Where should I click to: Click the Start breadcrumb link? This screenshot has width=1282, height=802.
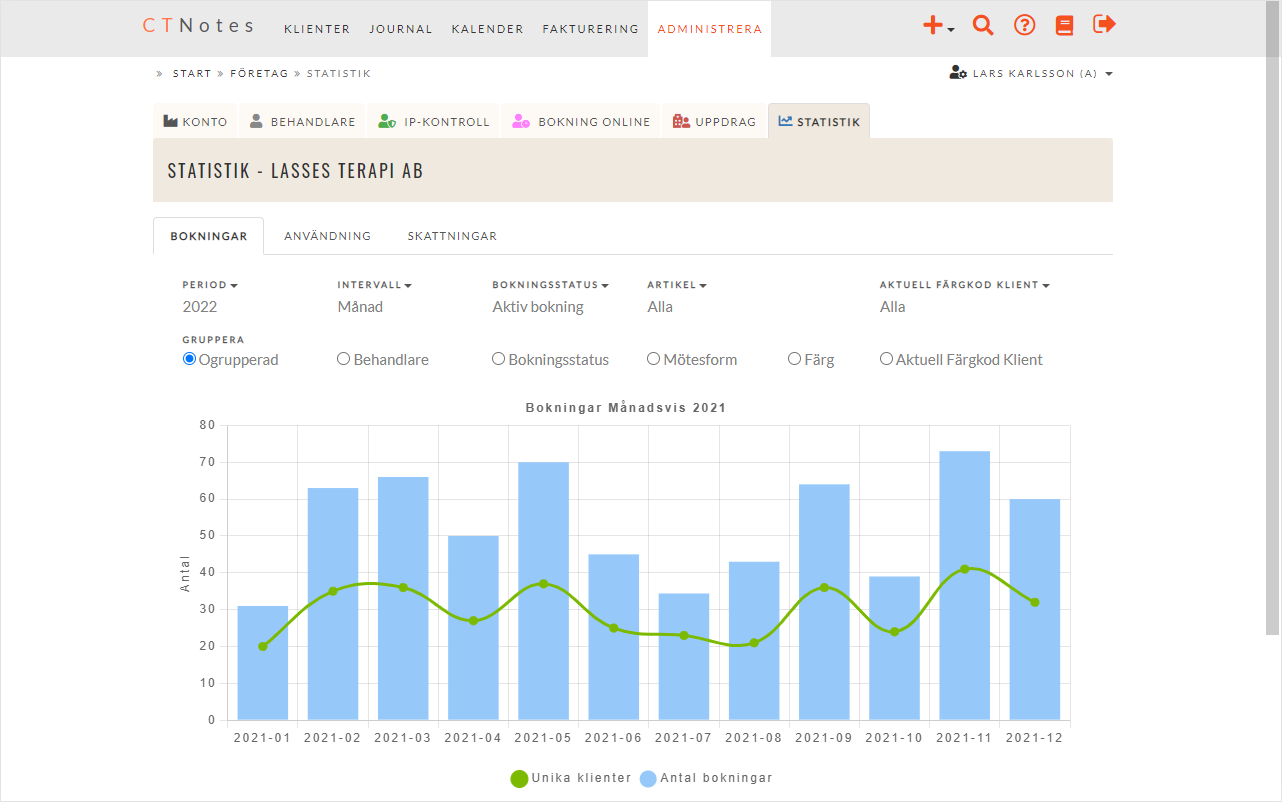click(x=192, y=73)
